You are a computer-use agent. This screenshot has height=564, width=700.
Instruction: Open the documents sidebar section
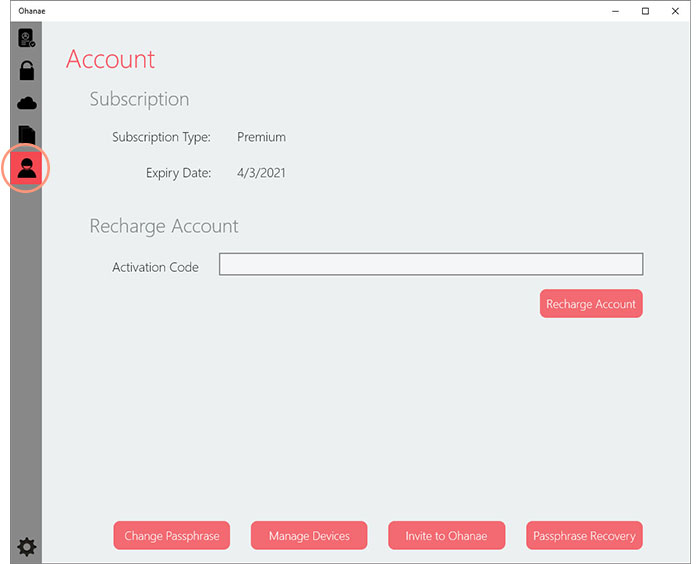click(26, 134)
